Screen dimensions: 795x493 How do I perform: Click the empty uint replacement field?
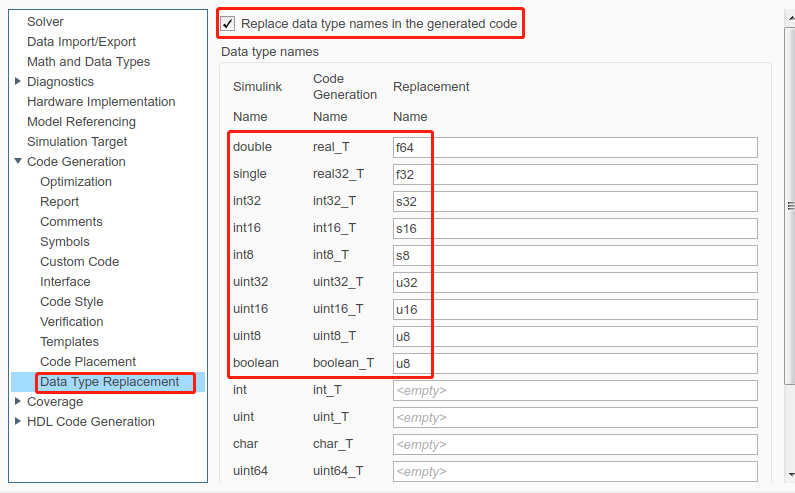click(575, 417)
